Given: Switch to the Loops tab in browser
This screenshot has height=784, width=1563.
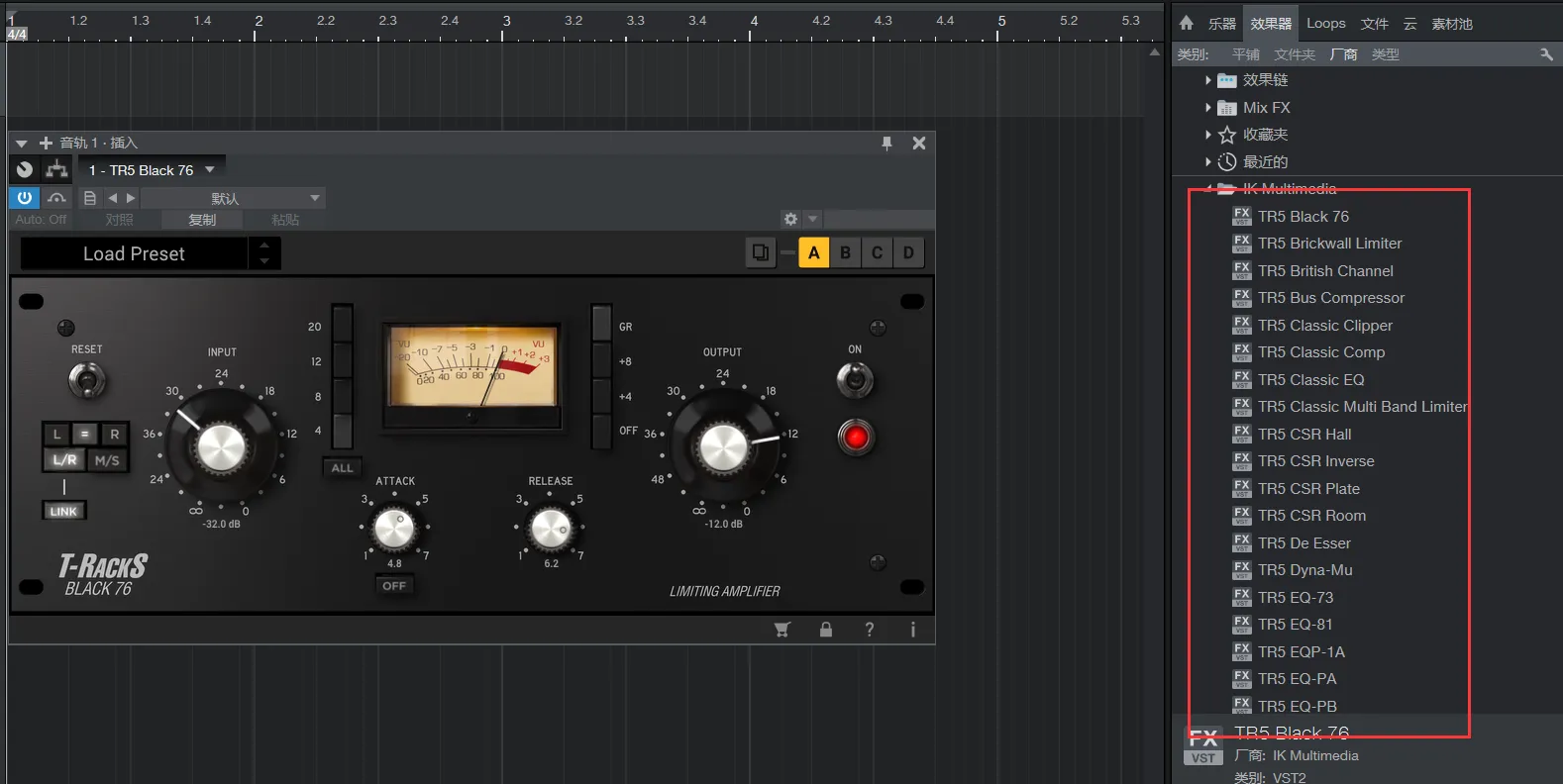Looking at the screenshot, I should coord(1325,23).
